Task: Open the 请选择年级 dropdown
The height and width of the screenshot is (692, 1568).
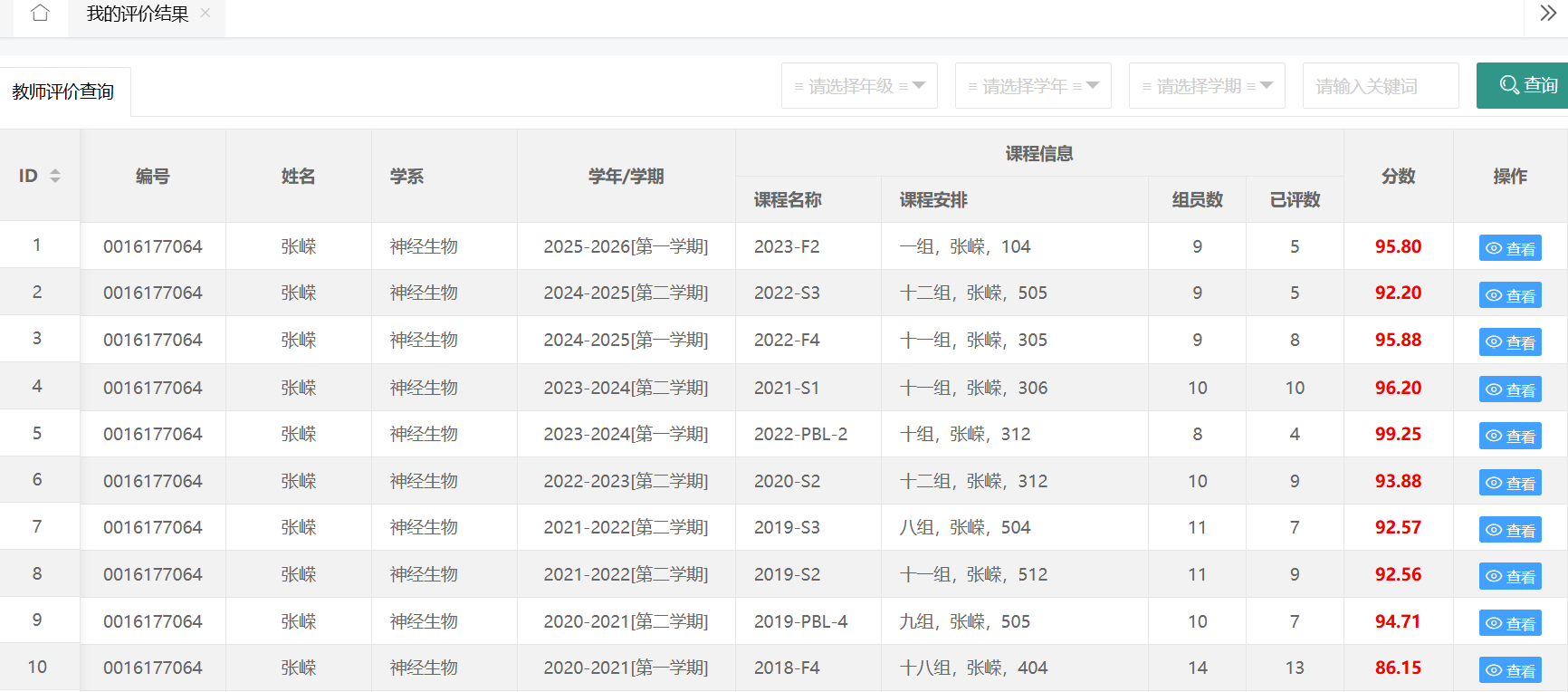Action: [x=859, y=86]
